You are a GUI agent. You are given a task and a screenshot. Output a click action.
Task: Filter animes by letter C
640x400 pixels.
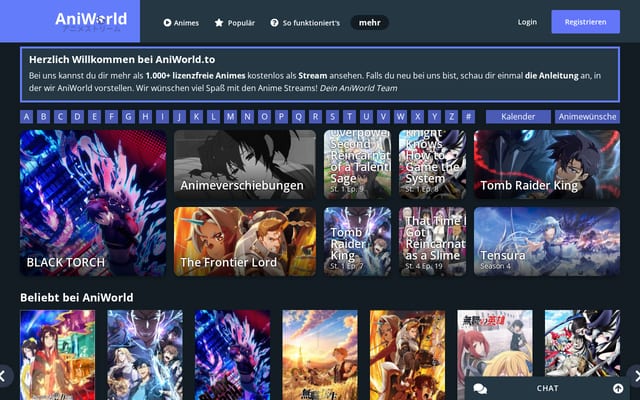click(60, 117)
